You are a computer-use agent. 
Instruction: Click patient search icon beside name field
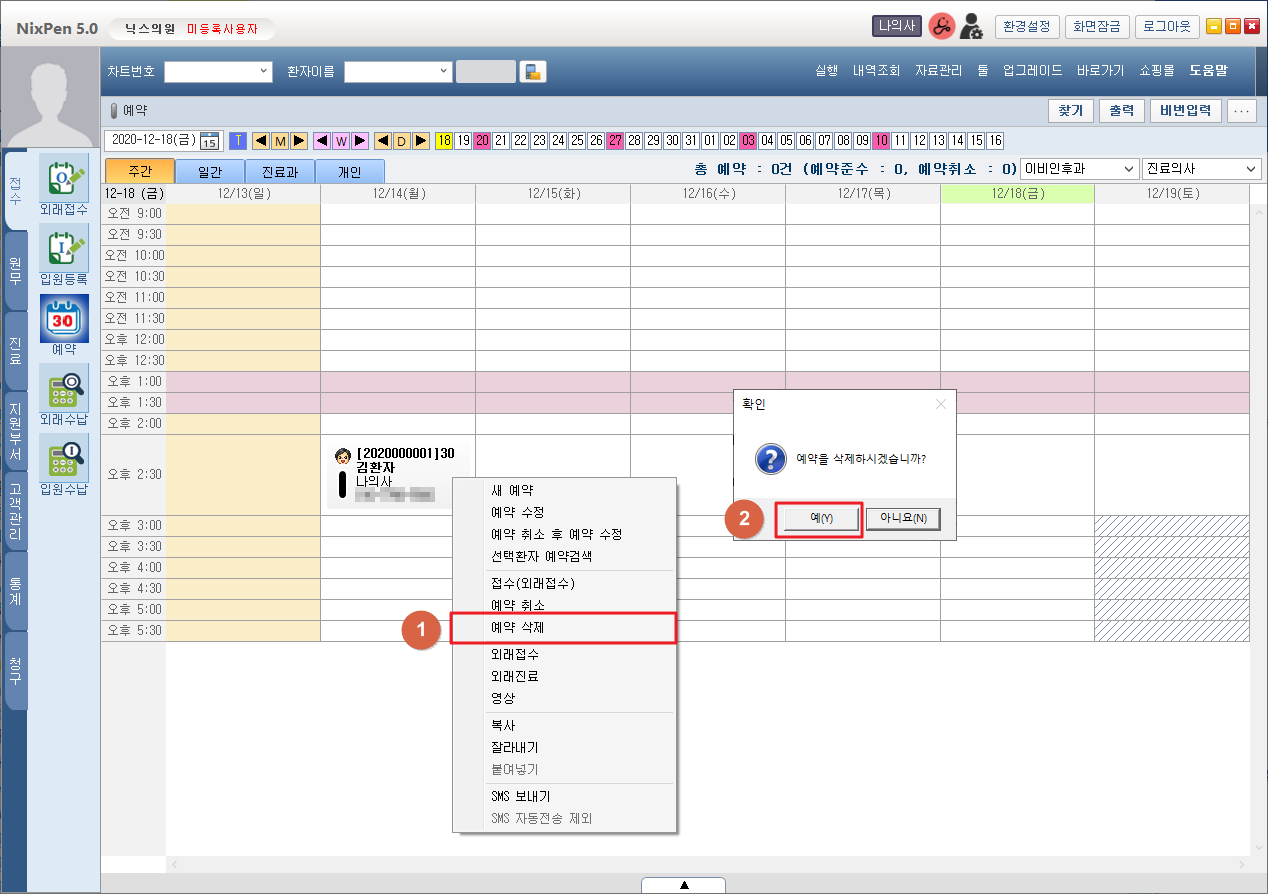coord(533,71)
